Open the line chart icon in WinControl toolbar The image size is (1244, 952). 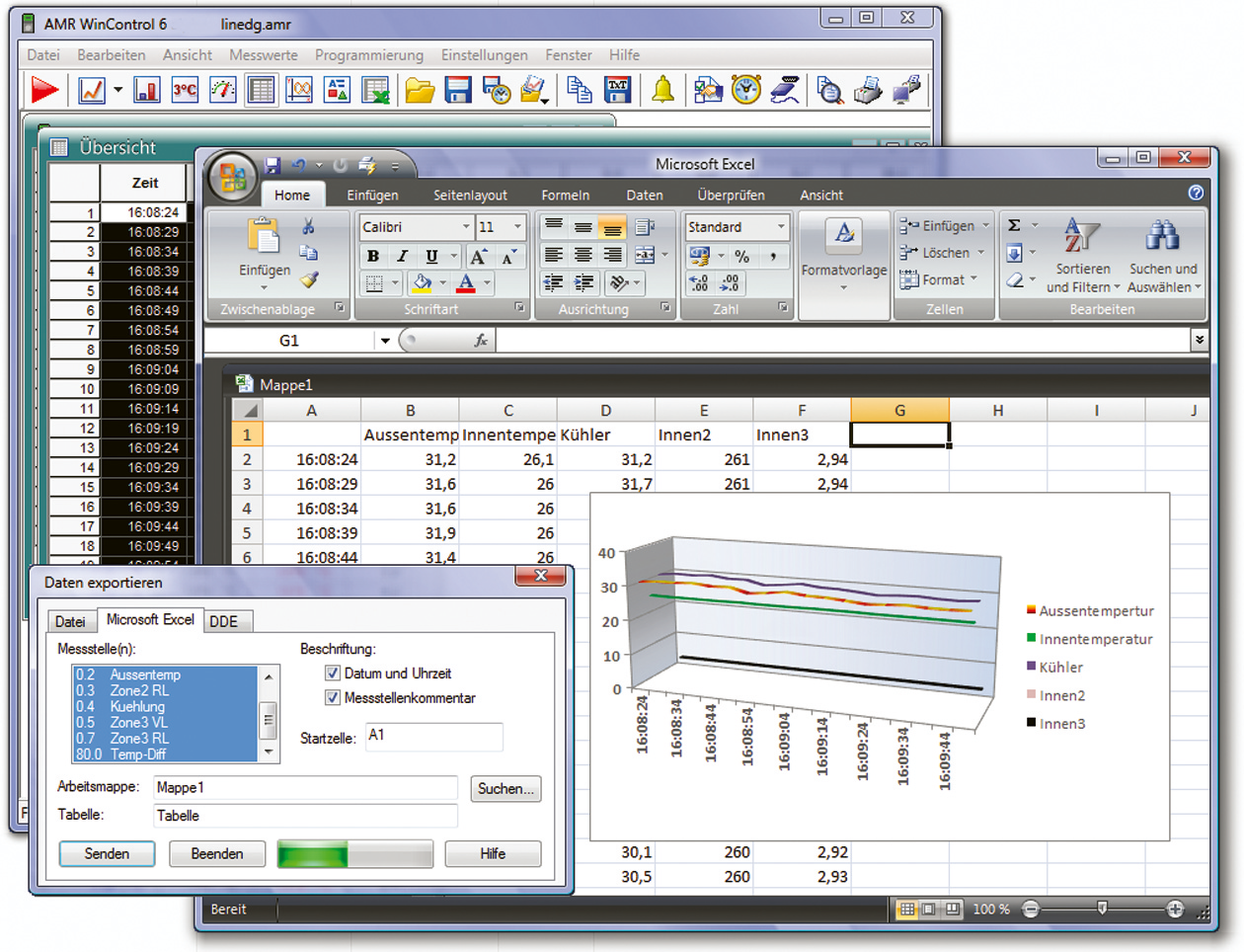92,91
